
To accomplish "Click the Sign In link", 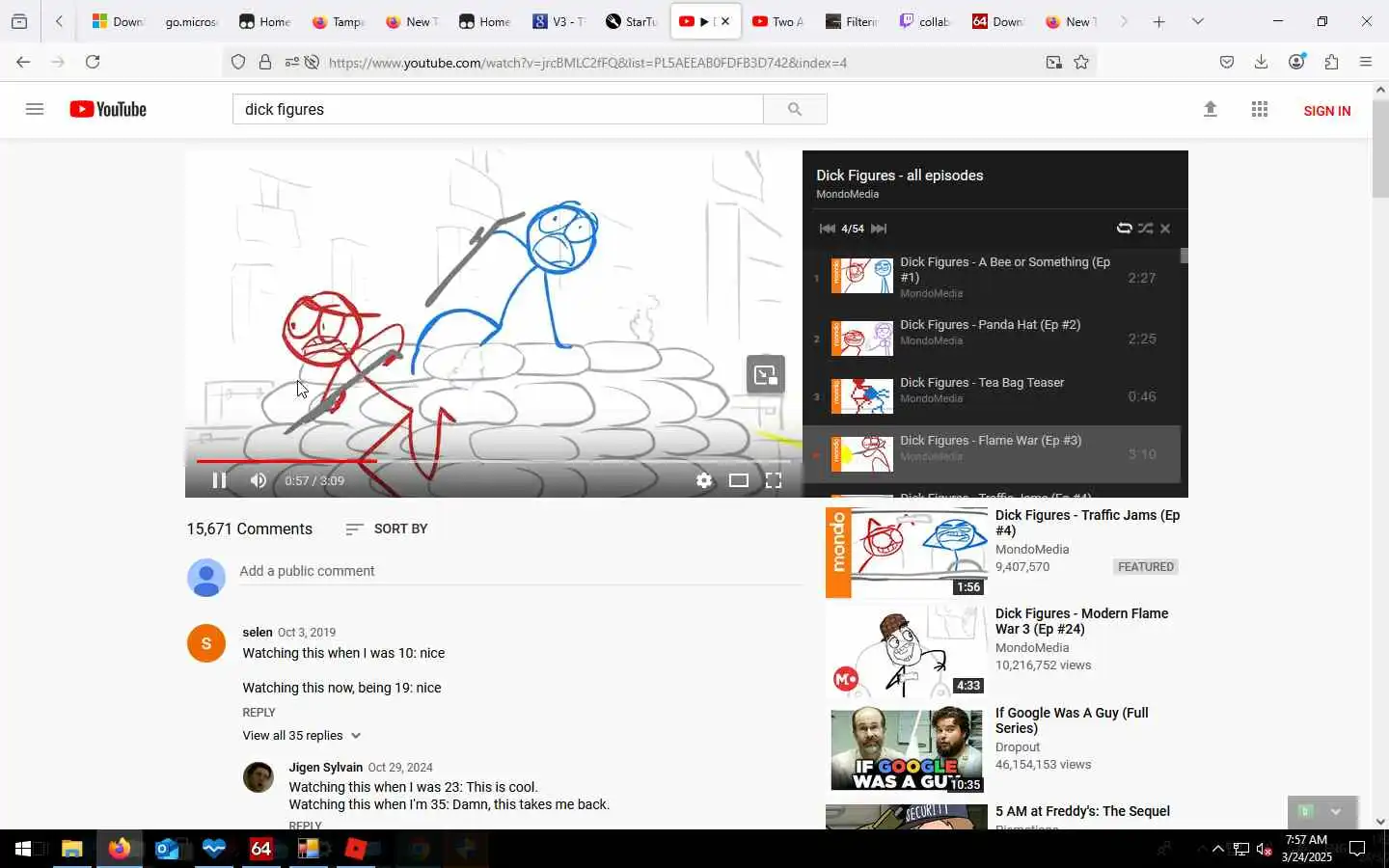I will (x=1326, y=111).
